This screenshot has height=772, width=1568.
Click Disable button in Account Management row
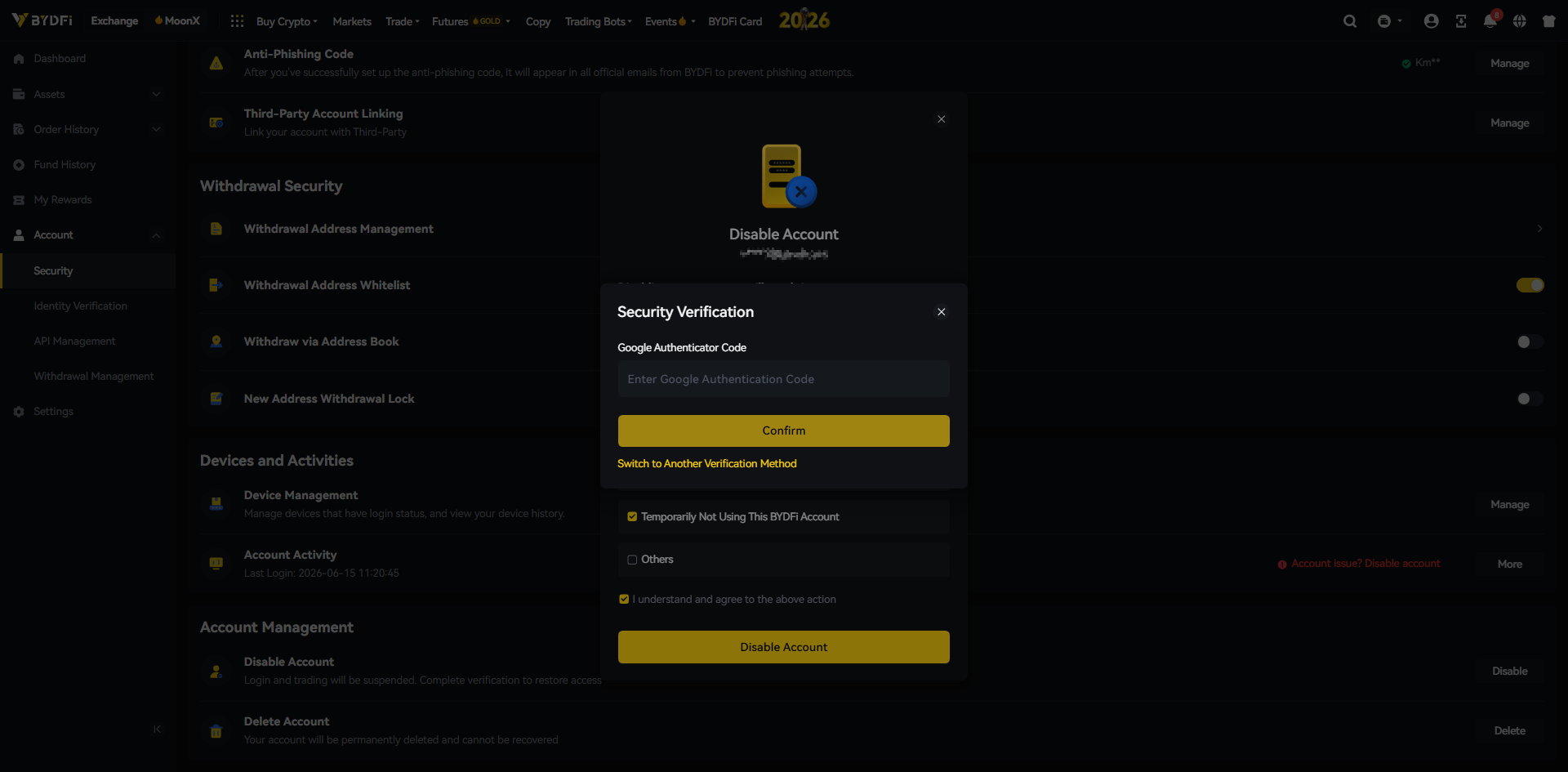(x=1510, y=671)
